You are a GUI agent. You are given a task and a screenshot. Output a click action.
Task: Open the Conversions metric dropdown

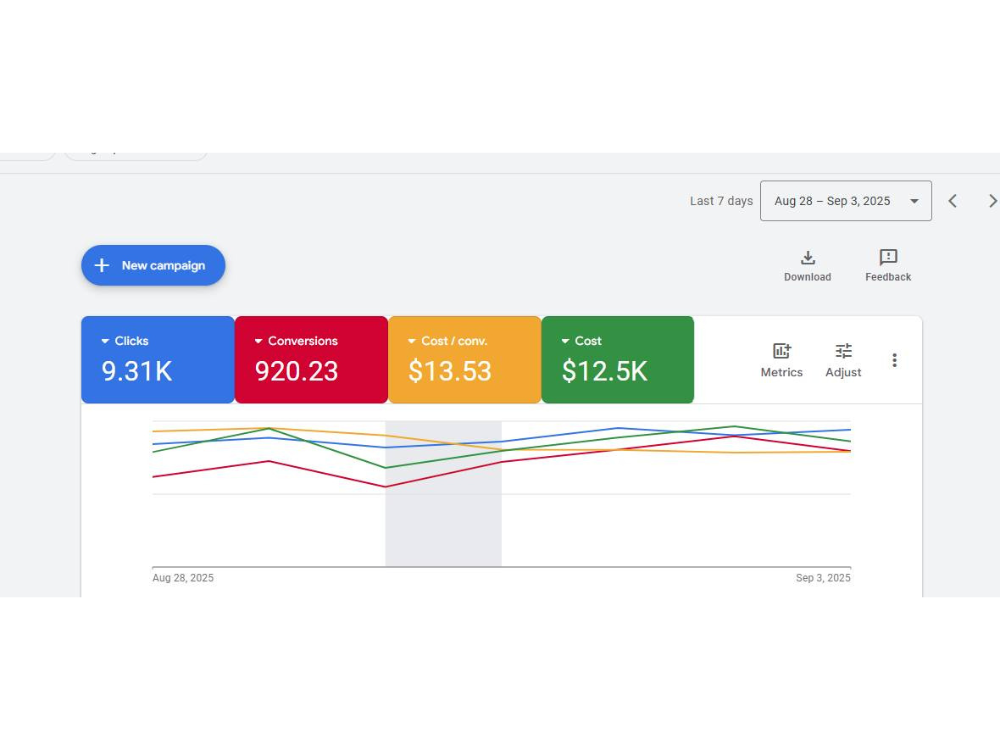(x=261, y=340)
